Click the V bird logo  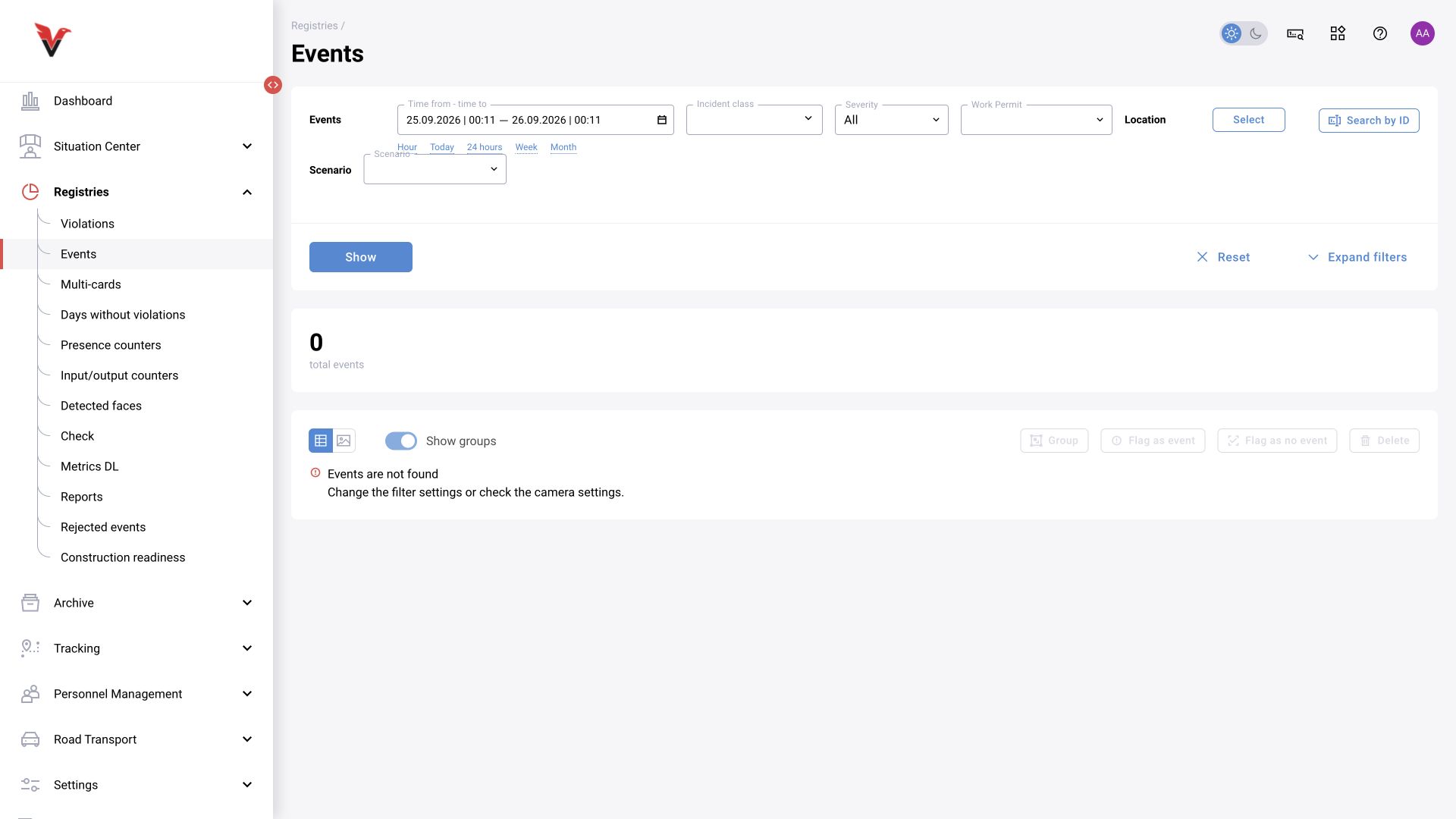click(52, 40)
